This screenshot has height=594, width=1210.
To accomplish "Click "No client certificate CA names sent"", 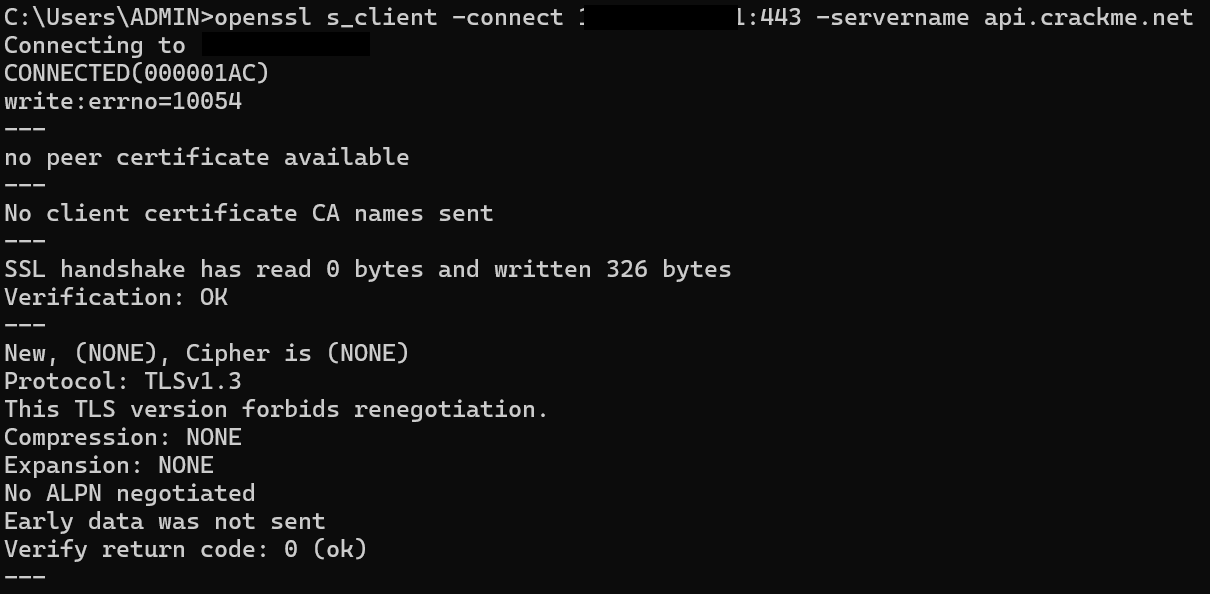I will (x=249, y=213).
